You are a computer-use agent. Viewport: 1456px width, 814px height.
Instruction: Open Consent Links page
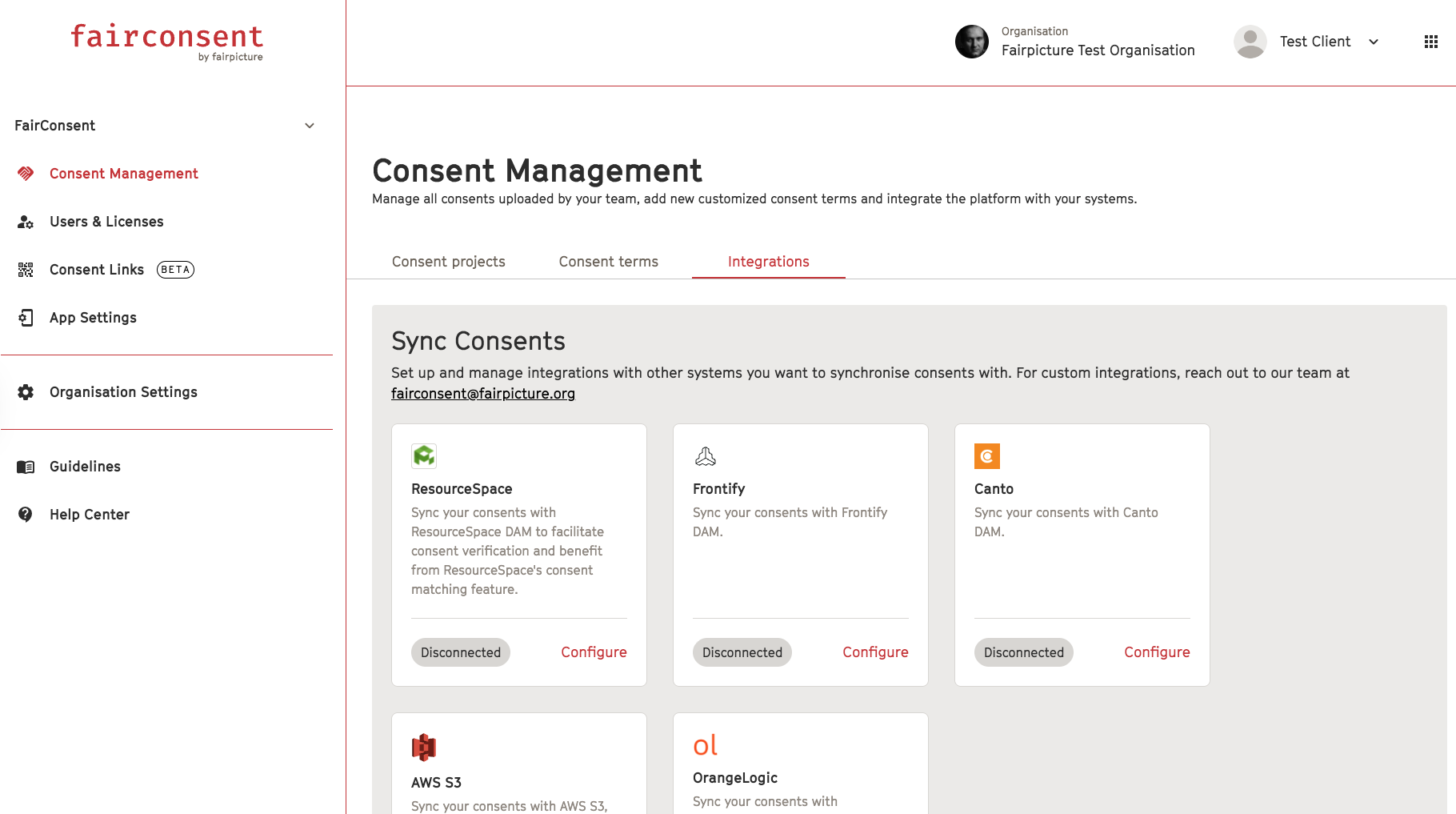pos(97,270)
